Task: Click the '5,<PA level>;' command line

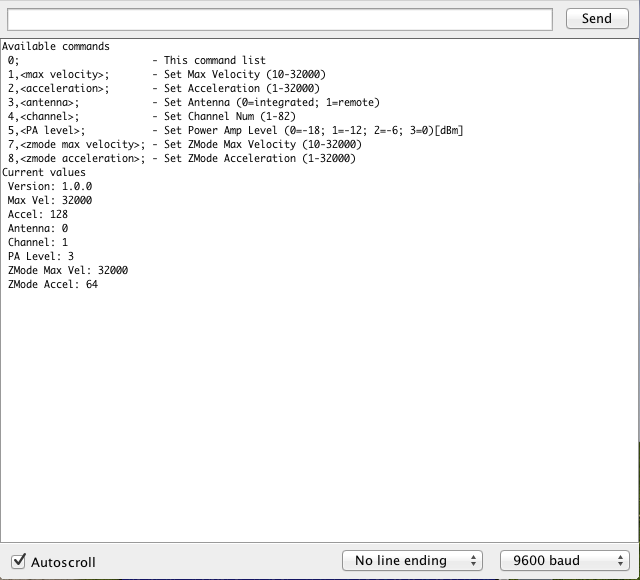Action: pyautogui.click(x=236, y=130)
